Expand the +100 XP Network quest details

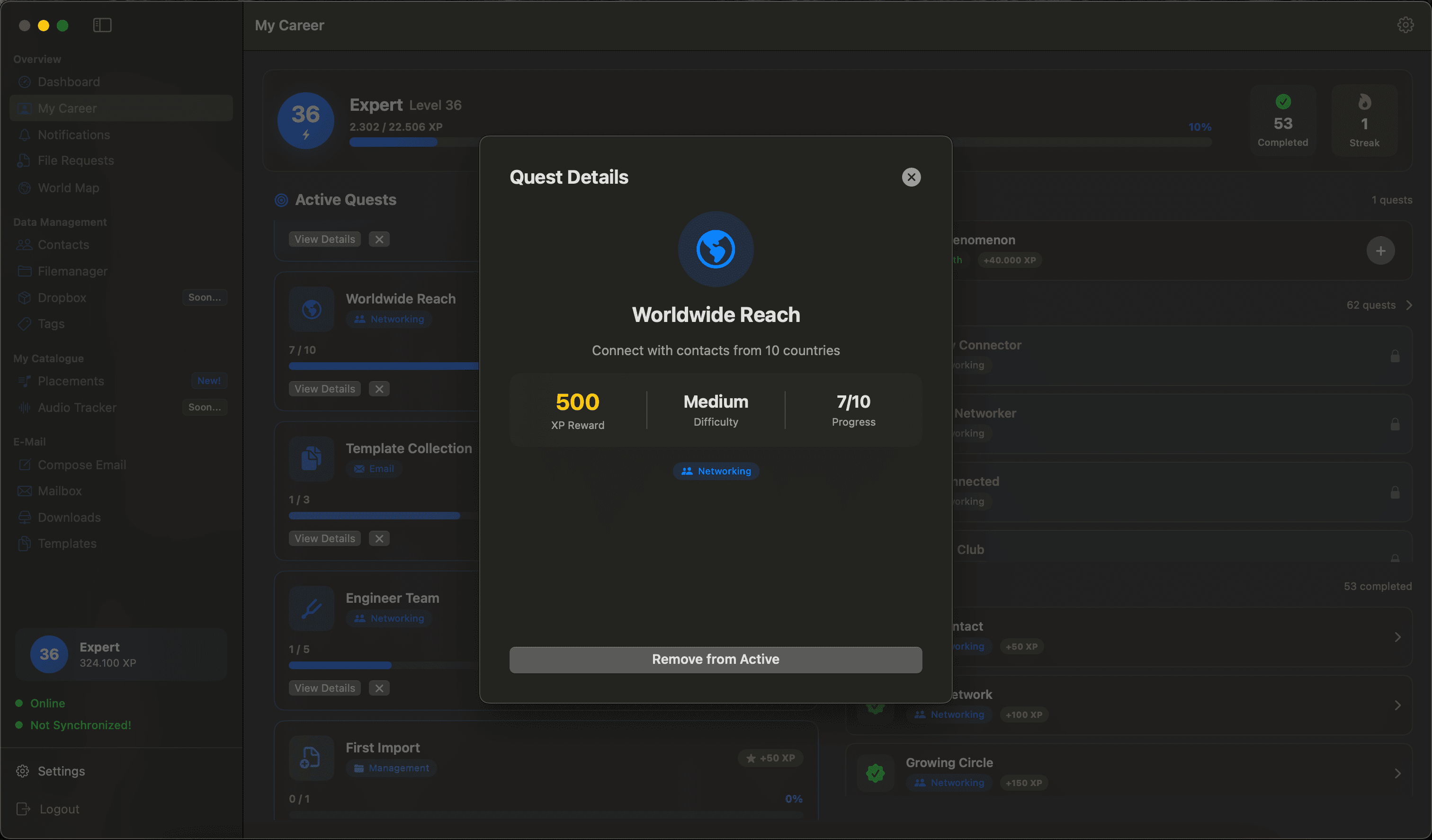click(1397, 706)
